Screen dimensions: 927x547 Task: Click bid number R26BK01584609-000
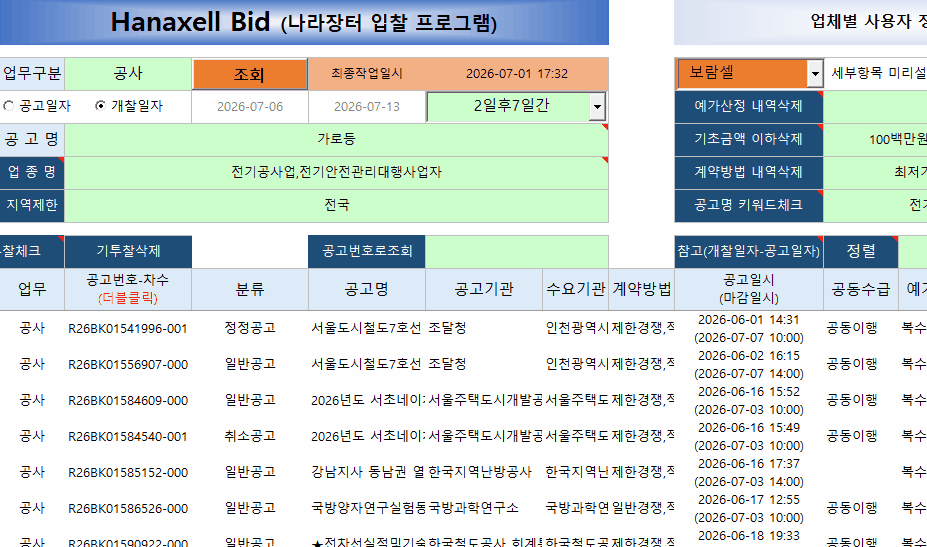[x=128, y=401]
